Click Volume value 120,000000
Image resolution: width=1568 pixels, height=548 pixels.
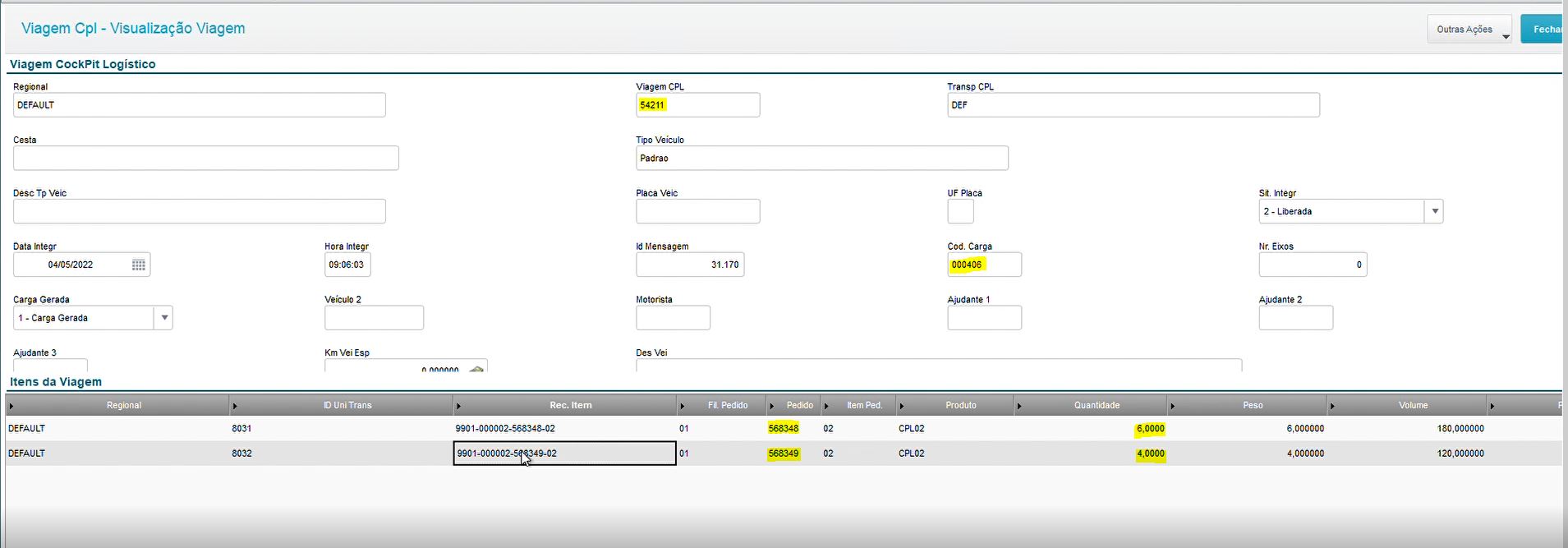[x=1460, y=454]
